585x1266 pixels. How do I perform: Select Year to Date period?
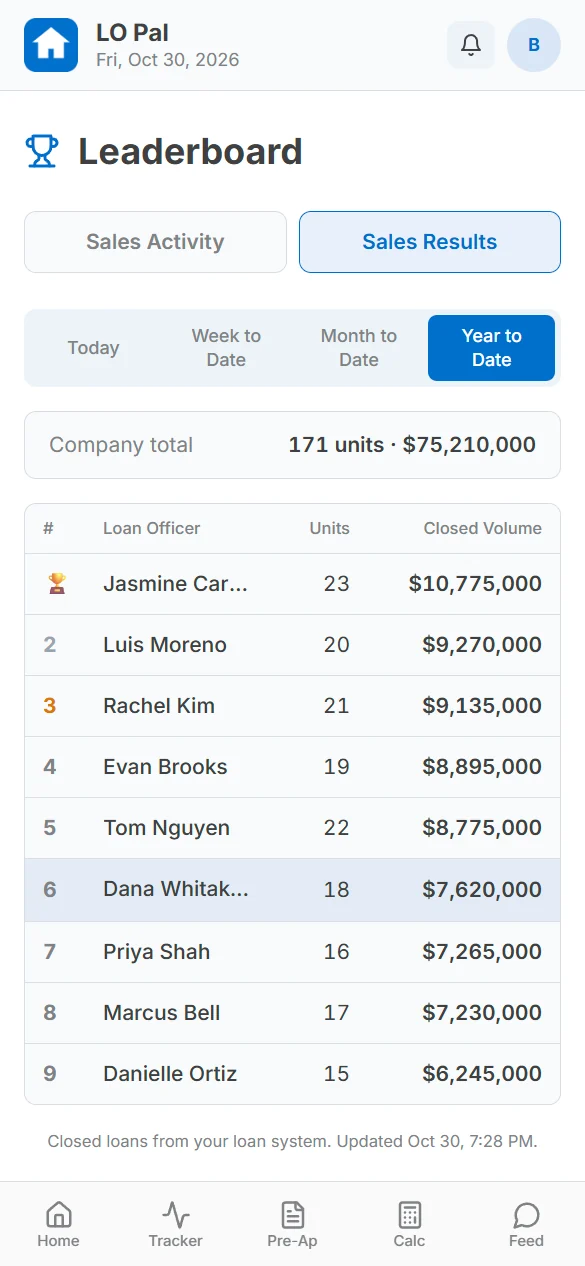coord(491,348)
